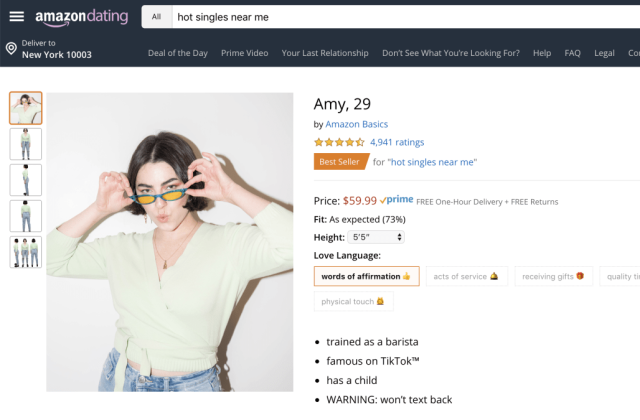Open the Prime Video nav item

point(246,53)
